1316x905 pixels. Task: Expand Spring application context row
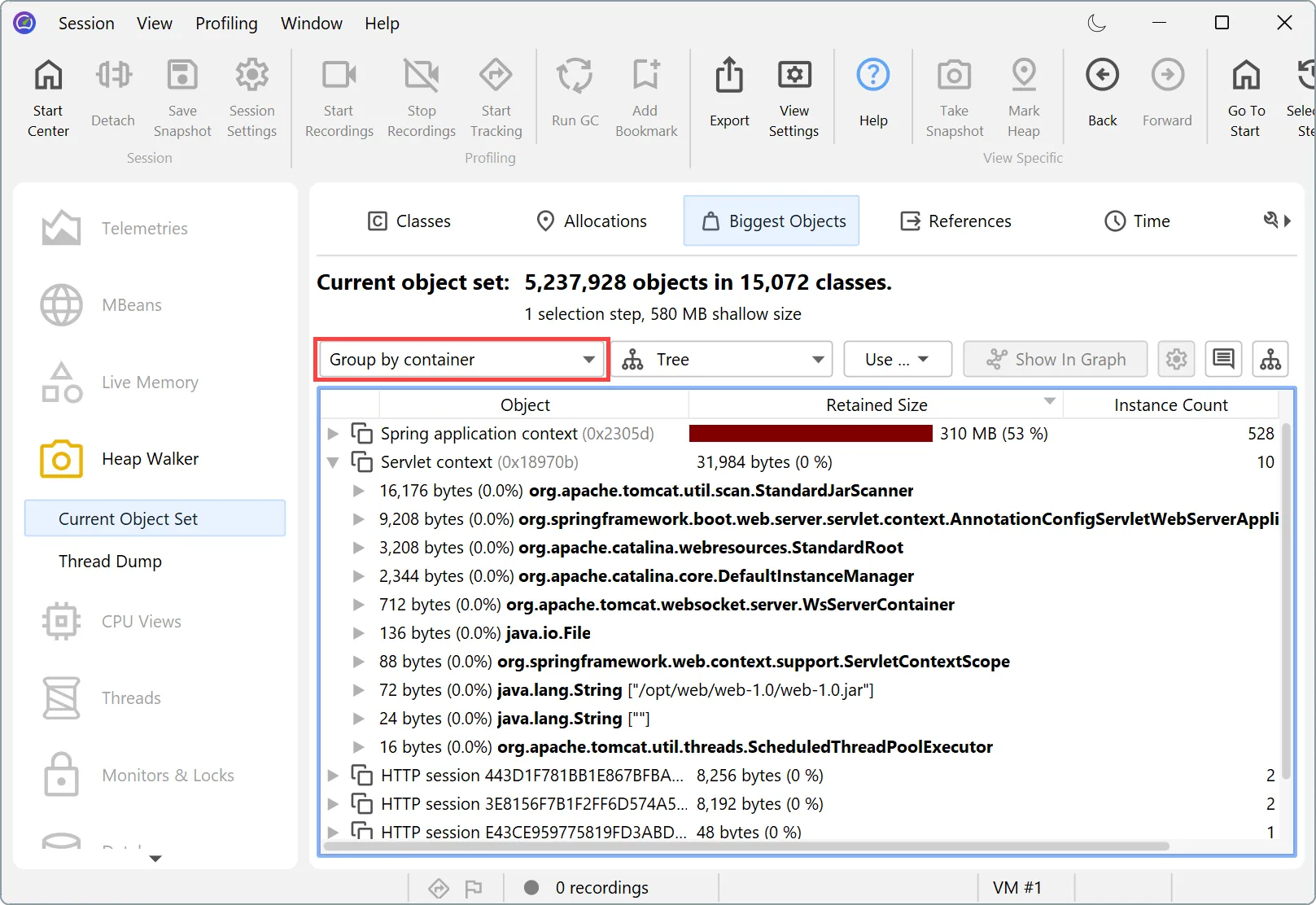coord(333,434)
